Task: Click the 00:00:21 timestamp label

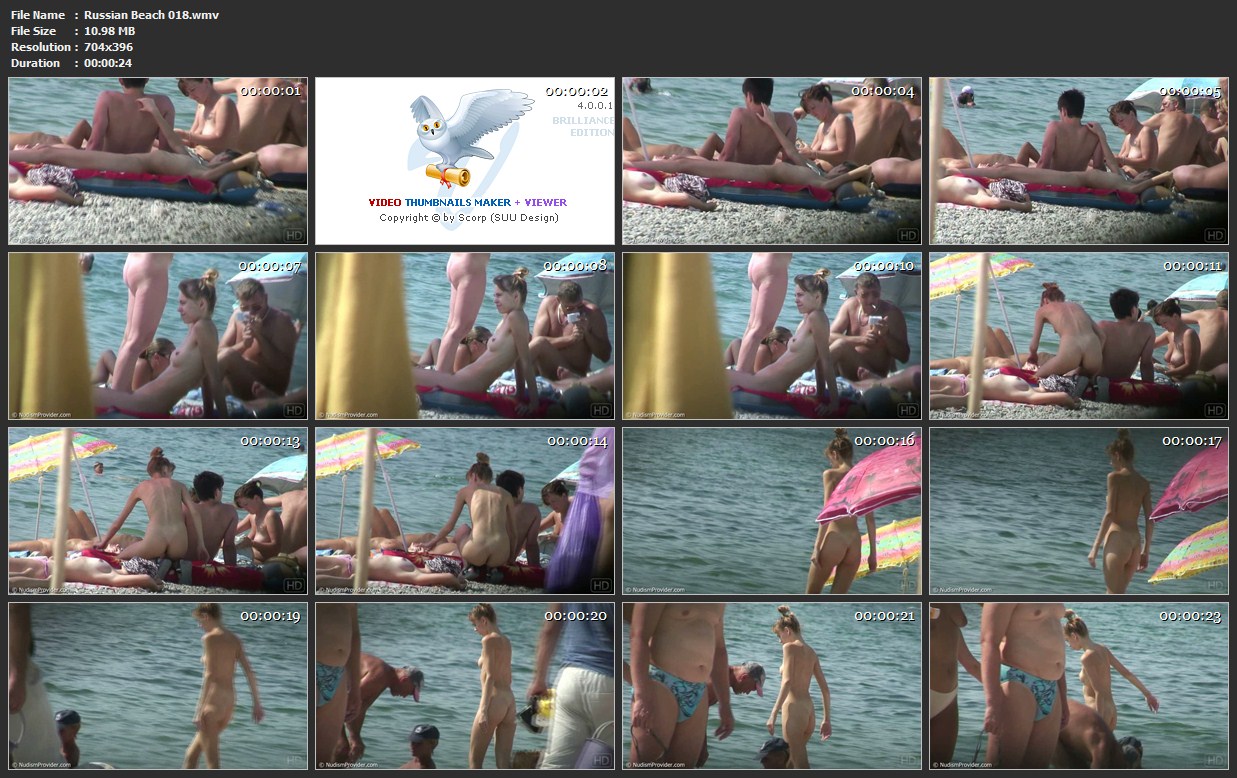Action: [x=883, y=616]
